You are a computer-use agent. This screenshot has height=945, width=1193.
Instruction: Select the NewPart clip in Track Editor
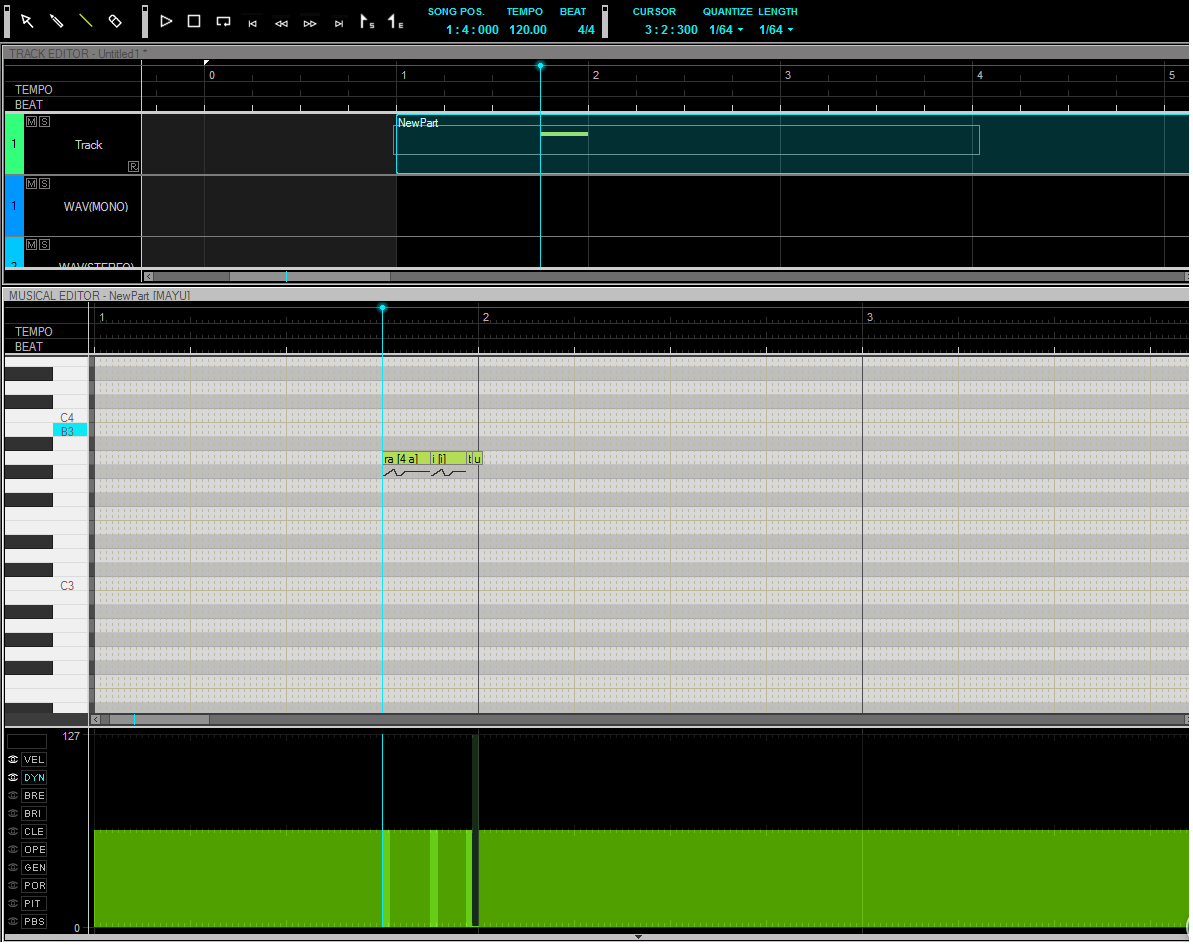(x=791, y=145)
